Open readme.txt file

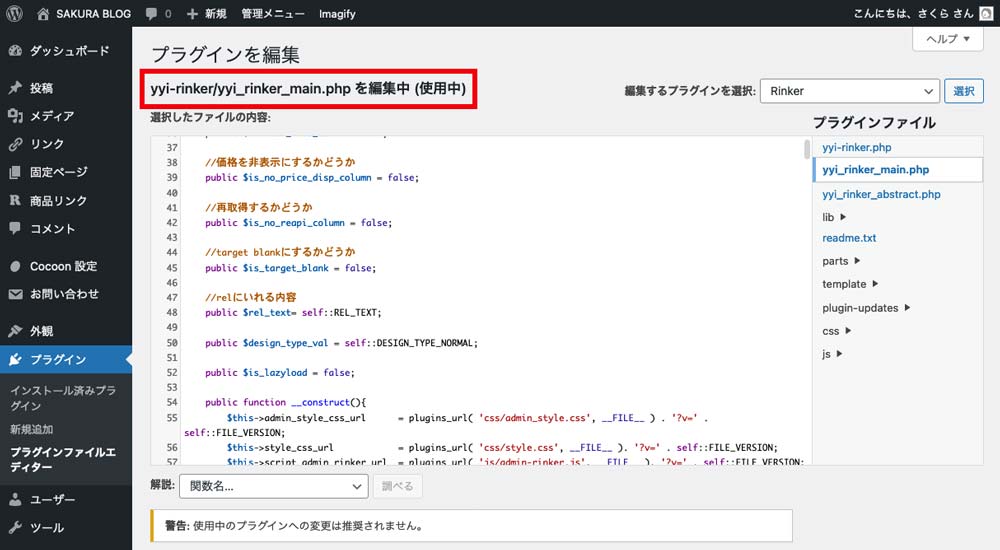click(849, 238)
